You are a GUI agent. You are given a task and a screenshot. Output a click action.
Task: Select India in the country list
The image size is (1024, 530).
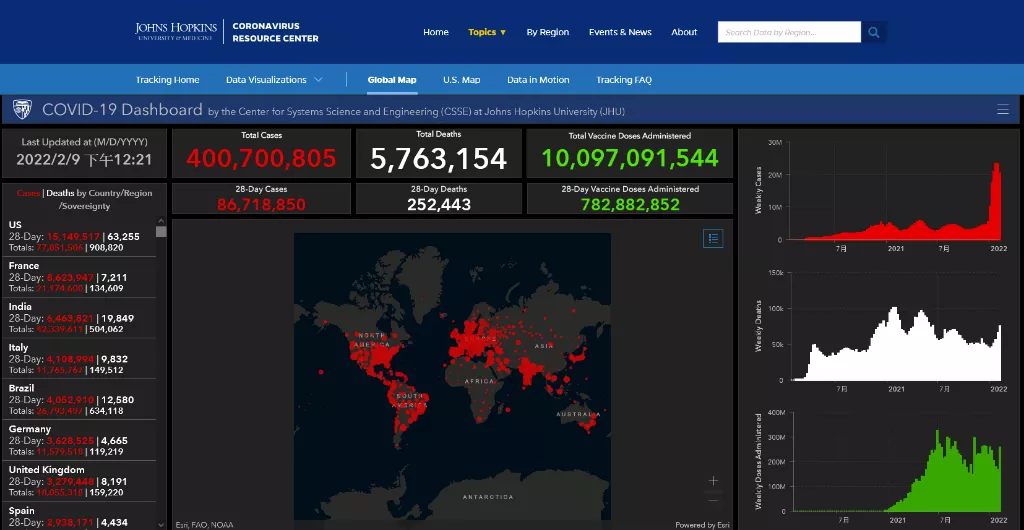coord(79,318)
